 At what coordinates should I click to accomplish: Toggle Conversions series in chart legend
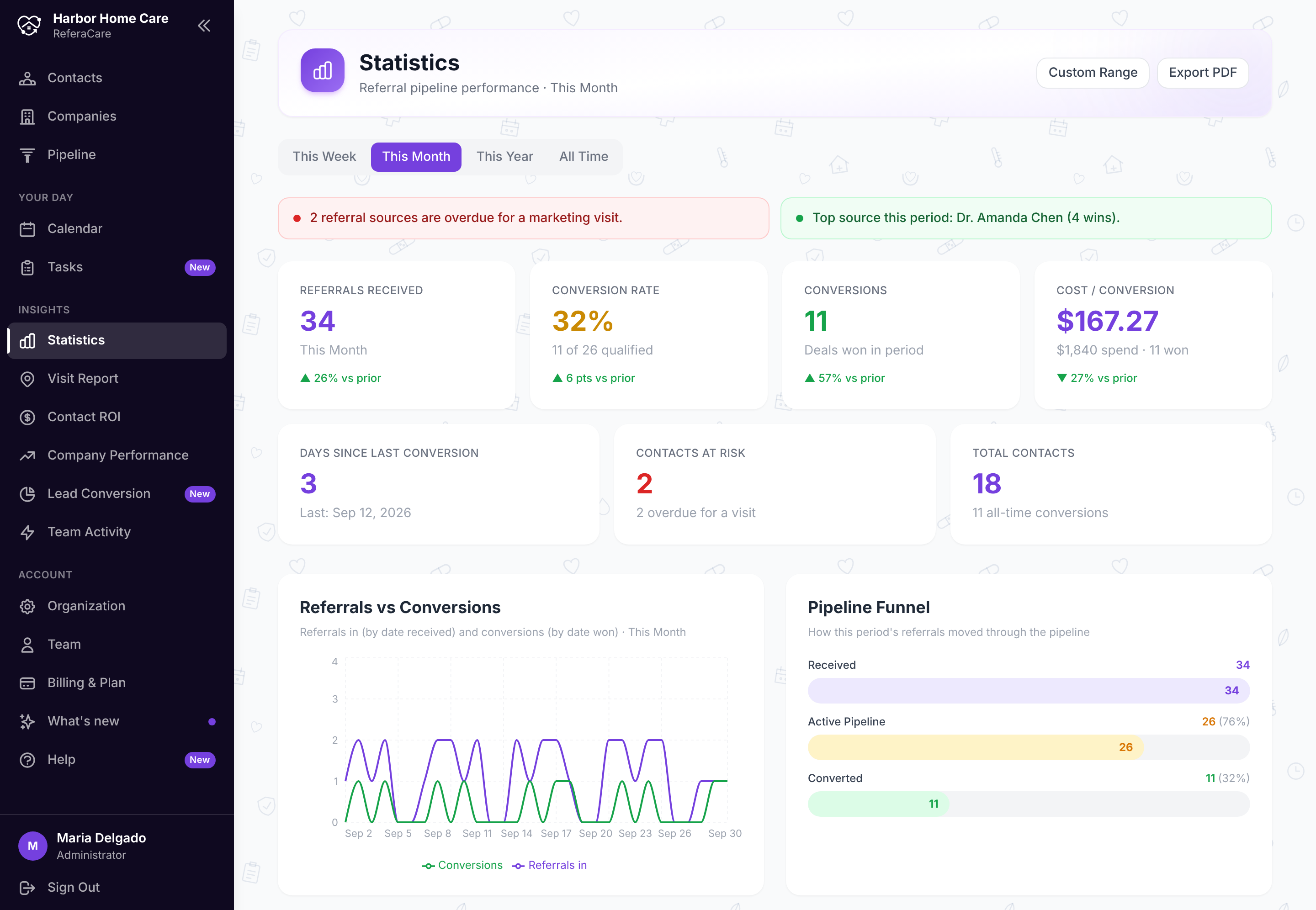point(462,865)
